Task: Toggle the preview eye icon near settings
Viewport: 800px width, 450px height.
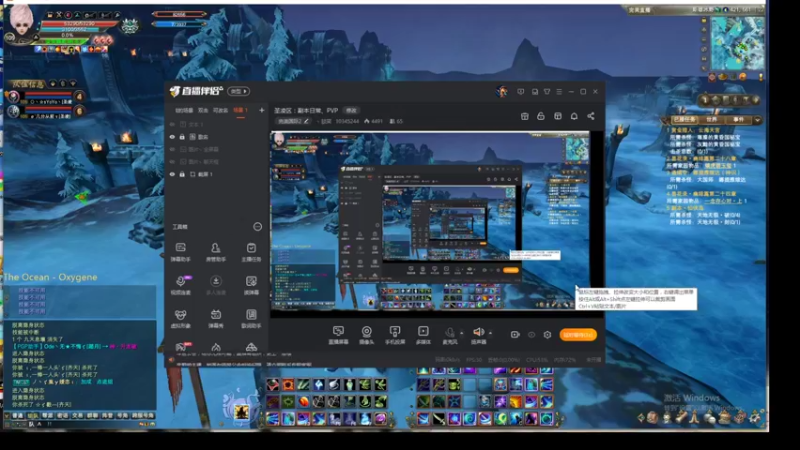Action: (x=532, y=335)
